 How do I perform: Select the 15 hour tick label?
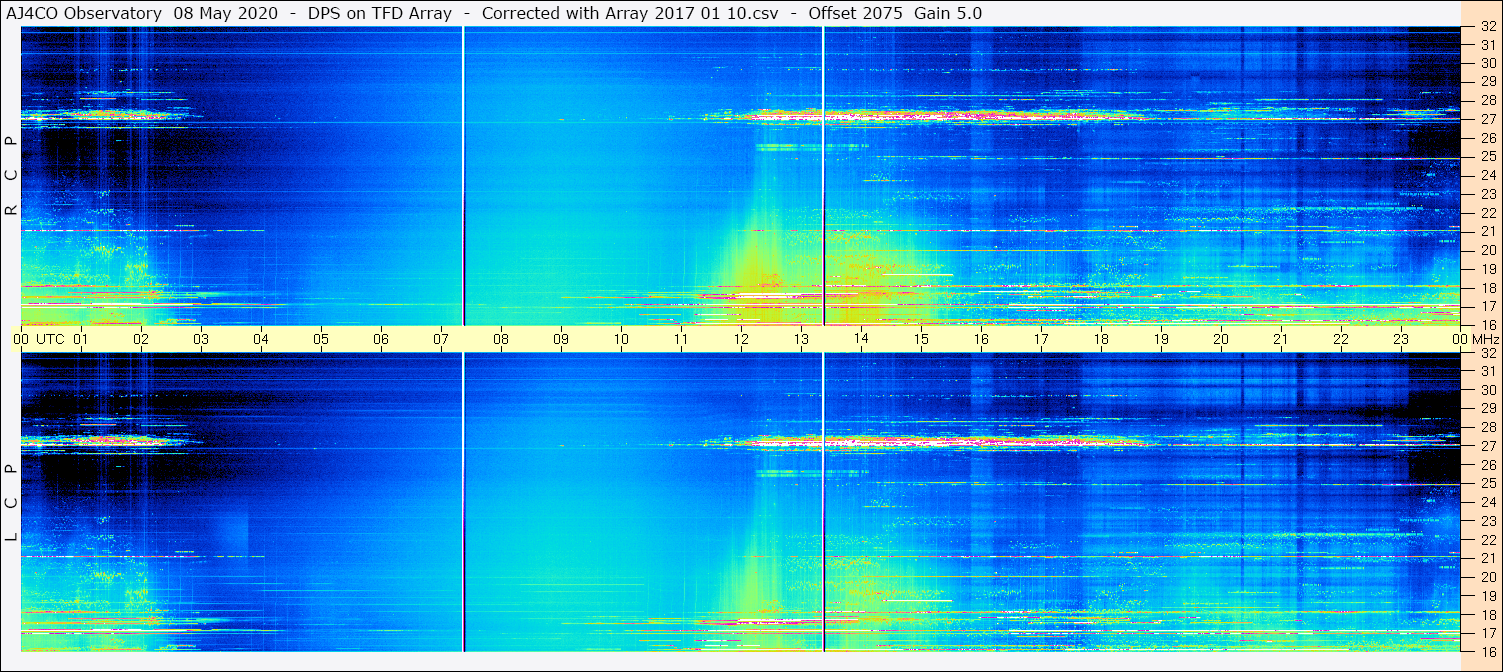921,339
